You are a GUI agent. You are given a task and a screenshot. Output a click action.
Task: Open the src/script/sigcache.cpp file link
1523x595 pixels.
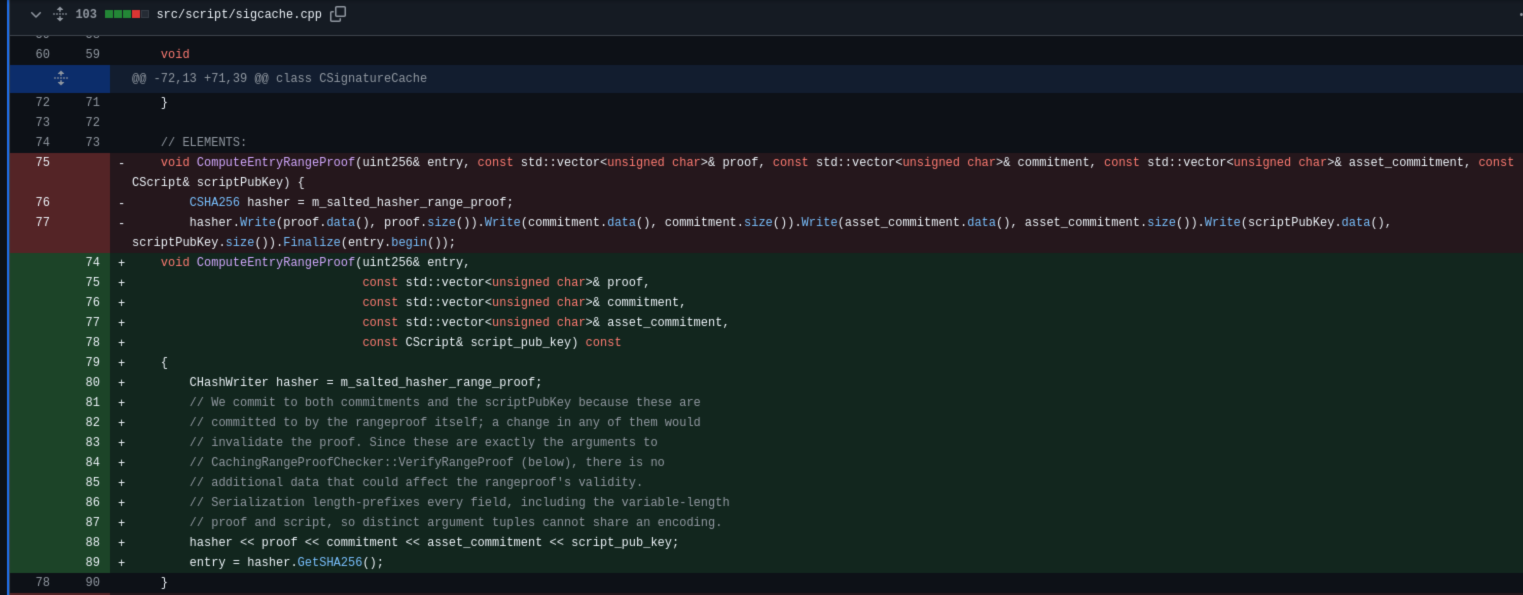(x=239, y=15)
